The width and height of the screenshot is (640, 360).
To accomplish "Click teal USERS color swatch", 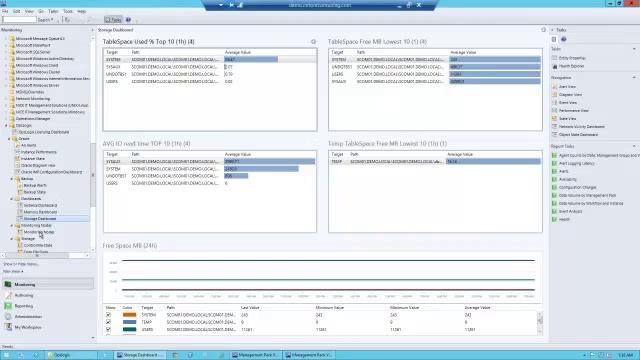I will tap(129, 329).
